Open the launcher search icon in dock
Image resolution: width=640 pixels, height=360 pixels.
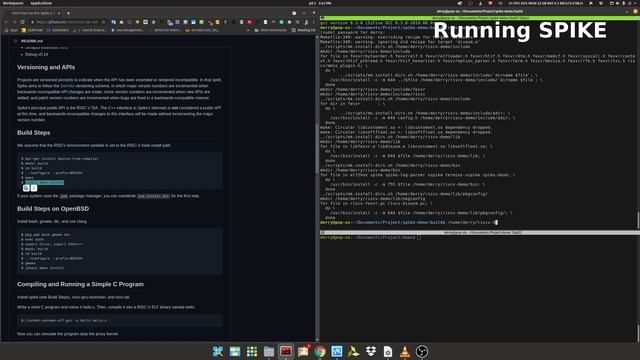(218, 351)
